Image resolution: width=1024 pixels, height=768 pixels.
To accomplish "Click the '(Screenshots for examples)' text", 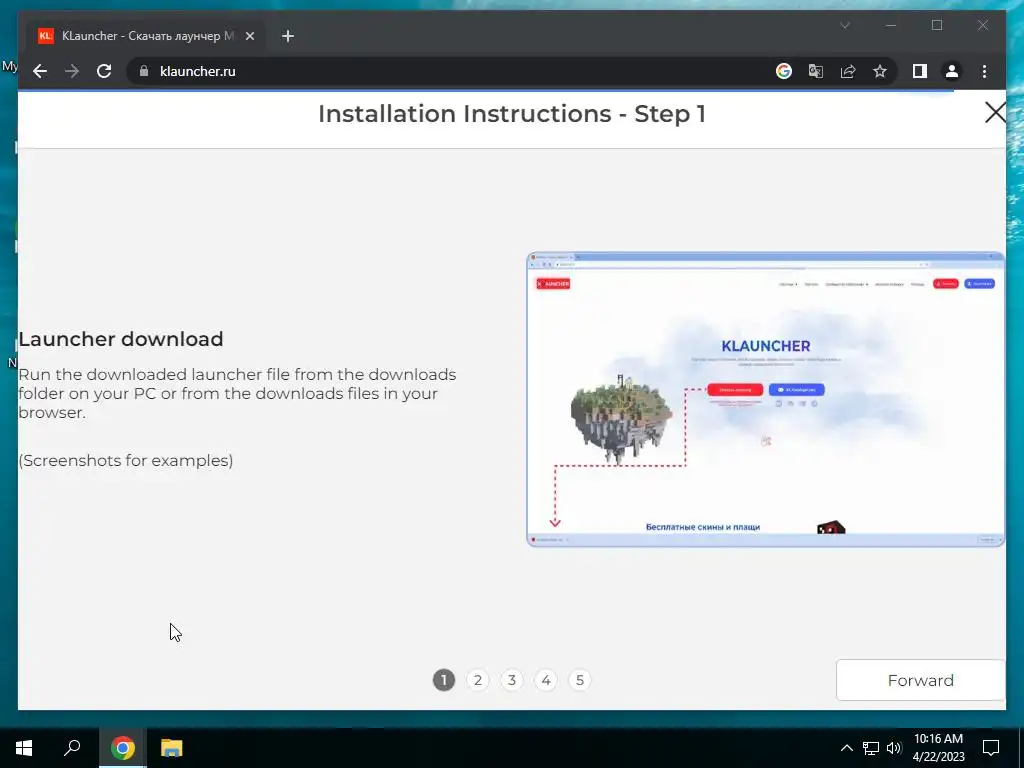I will click(125, 460).
